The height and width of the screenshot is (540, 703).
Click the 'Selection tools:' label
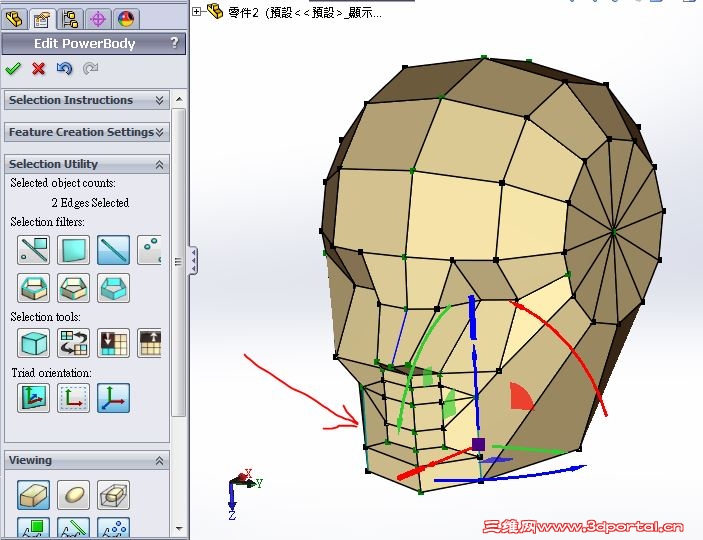45,317
